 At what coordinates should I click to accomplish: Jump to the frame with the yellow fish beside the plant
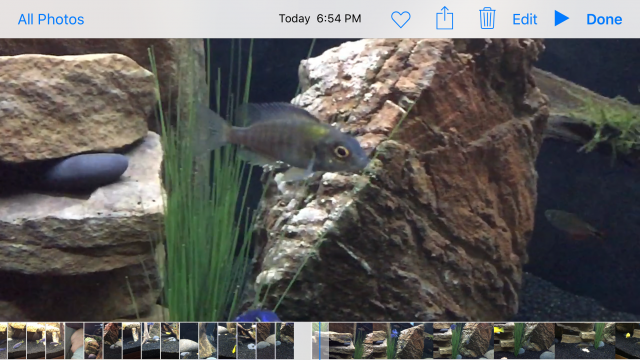click(x=524, y=341)
